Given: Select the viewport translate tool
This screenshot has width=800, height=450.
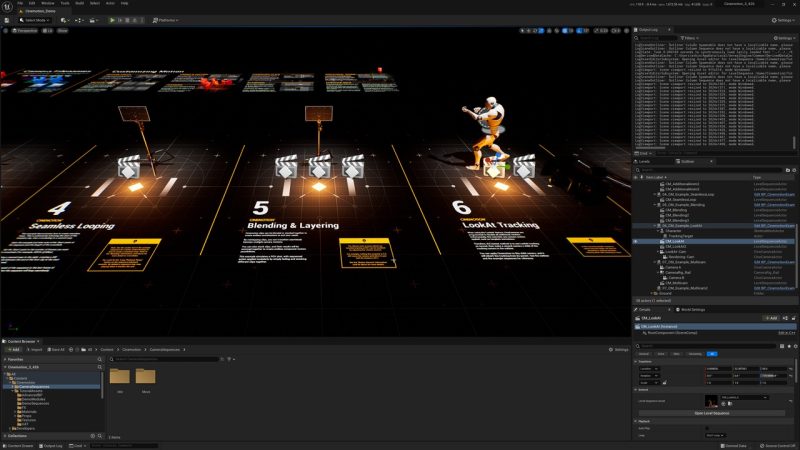Looking at the screenshot, I should 529,31.
